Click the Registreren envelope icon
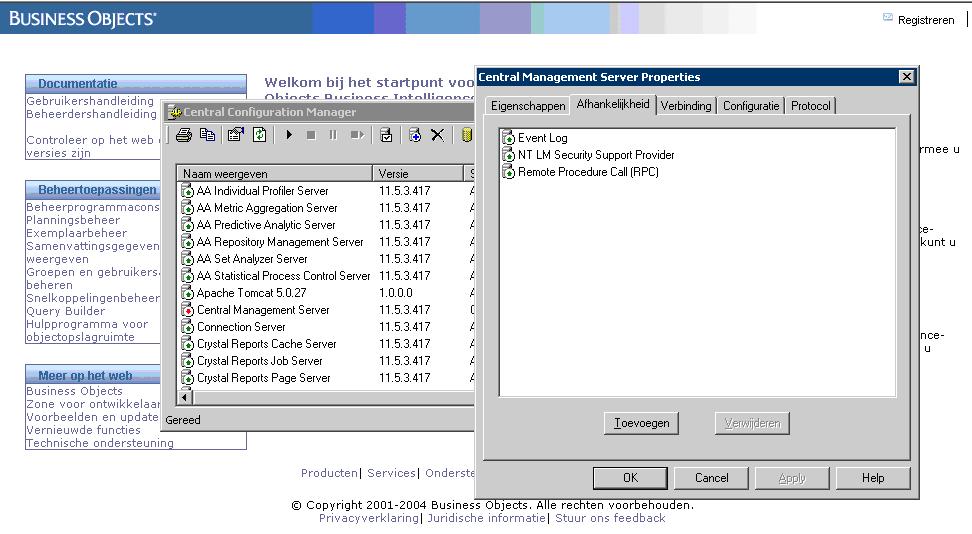 887,18
